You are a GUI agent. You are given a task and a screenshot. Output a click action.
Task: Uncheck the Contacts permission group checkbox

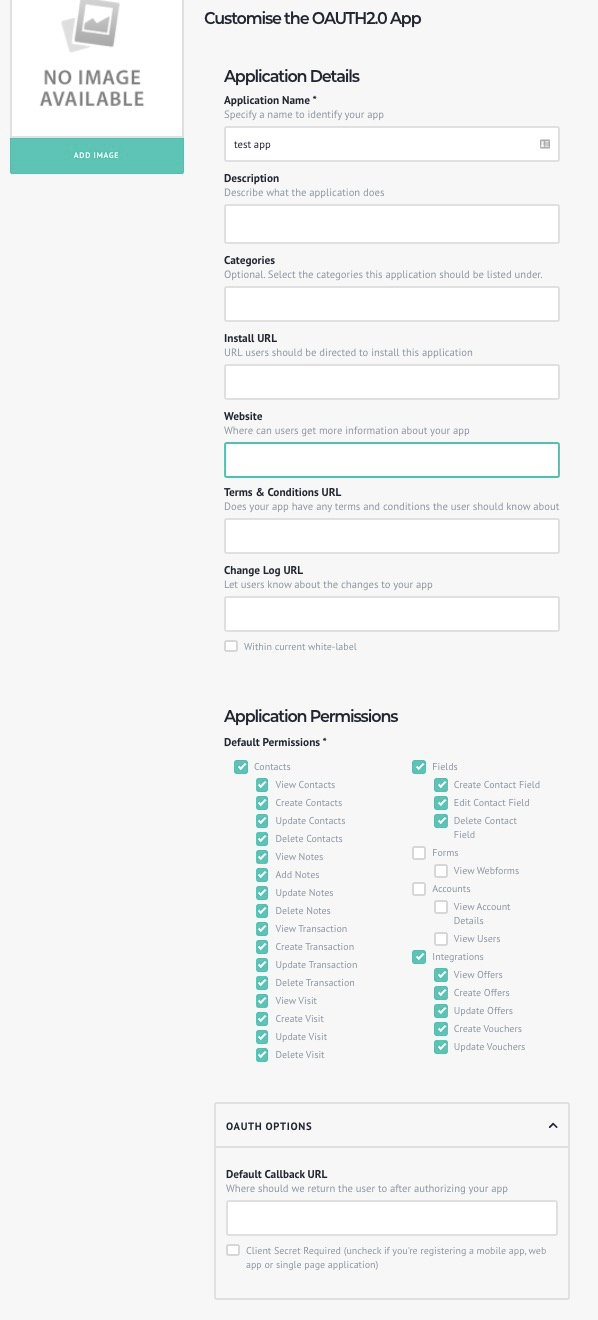[241, 767]
